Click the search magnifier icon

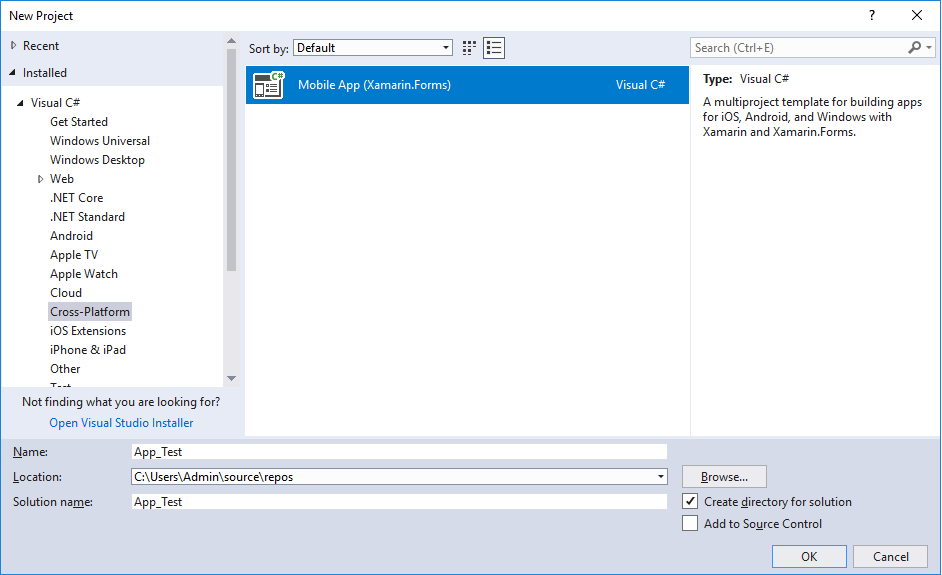pos(914,47)
